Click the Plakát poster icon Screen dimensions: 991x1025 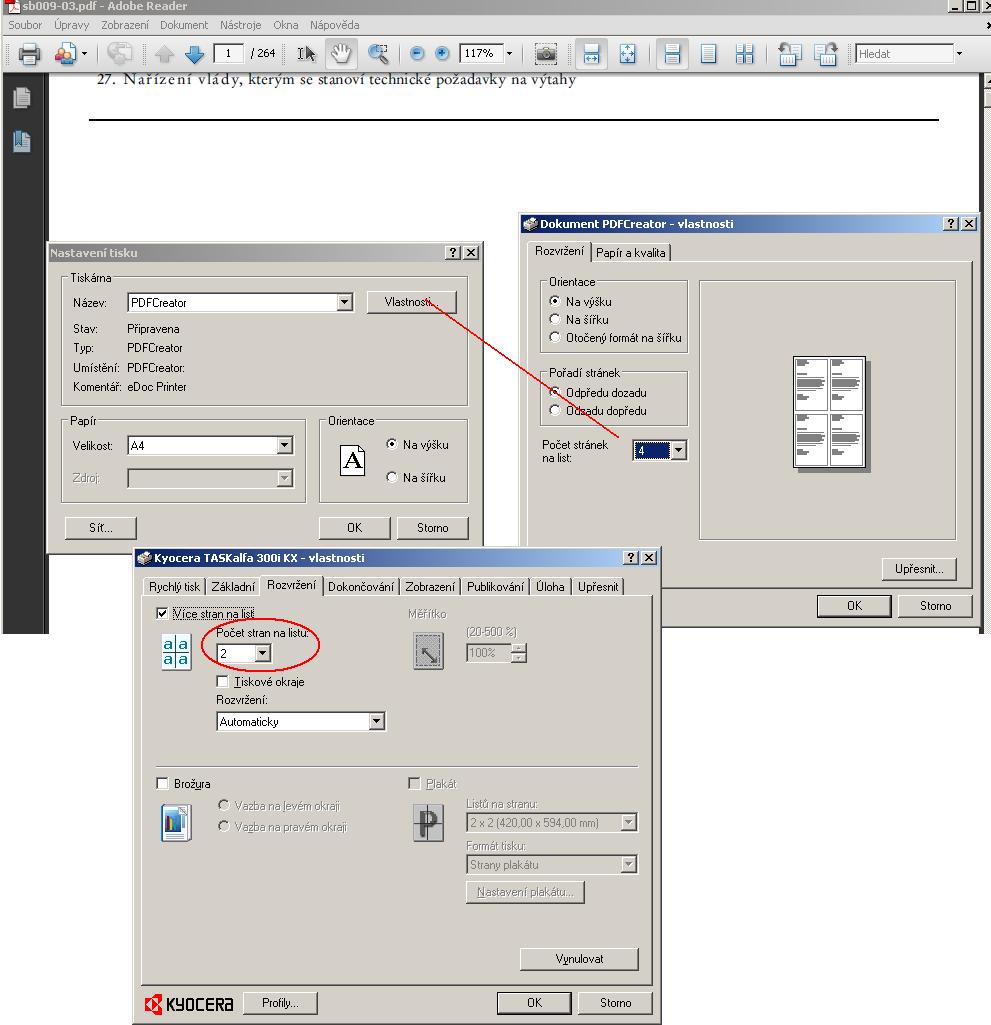[x=428, y=822]
